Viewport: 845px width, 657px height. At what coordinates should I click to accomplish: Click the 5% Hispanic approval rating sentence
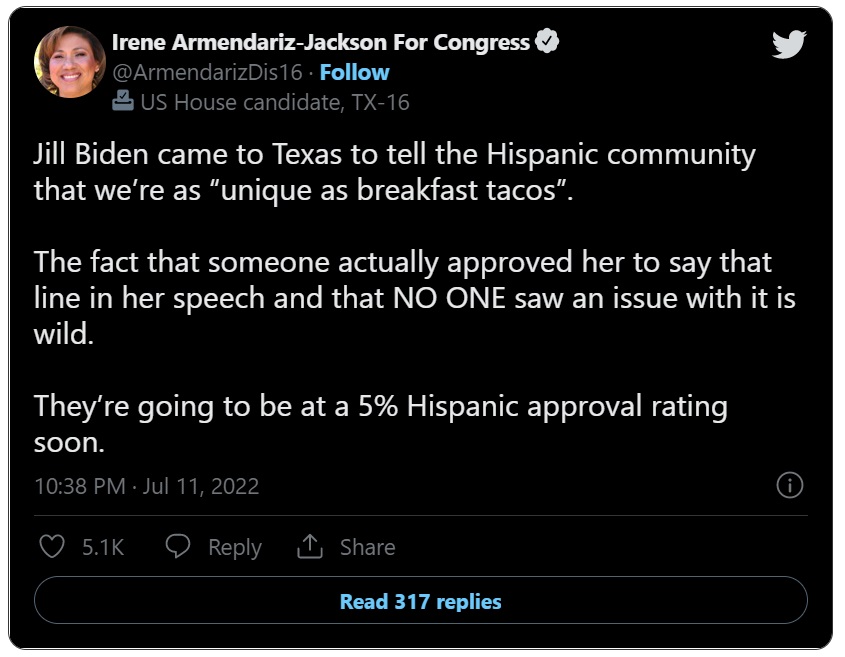coord(380,424)
